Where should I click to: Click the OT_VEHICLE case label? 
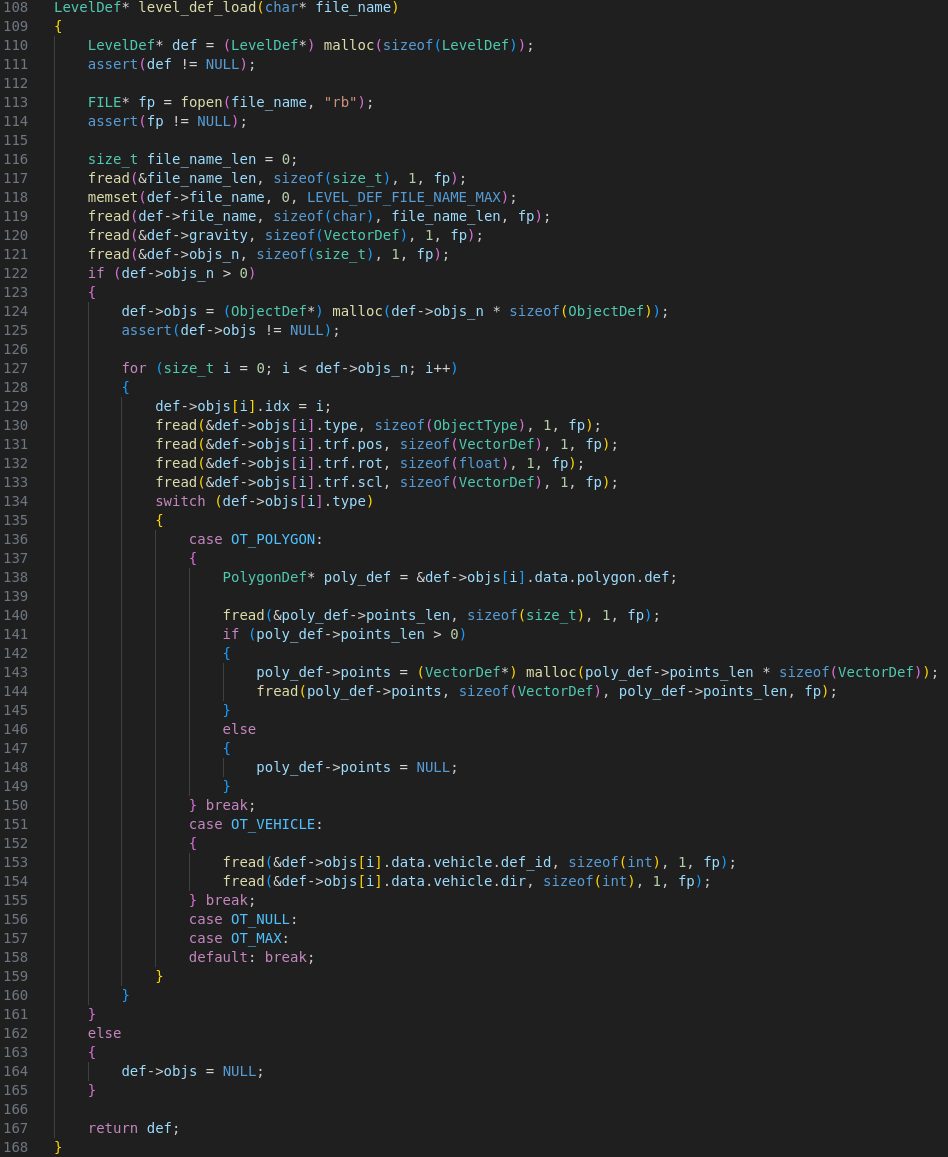(x=273, y=825)
